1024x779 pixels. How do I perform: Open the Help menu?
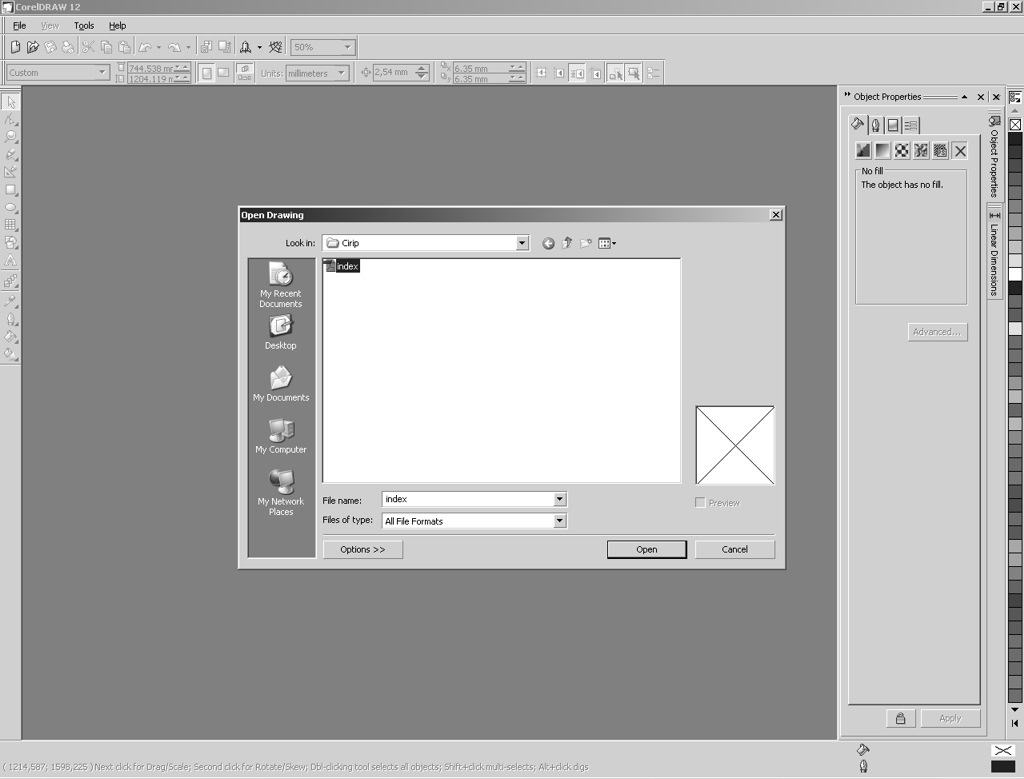(118, 25)
